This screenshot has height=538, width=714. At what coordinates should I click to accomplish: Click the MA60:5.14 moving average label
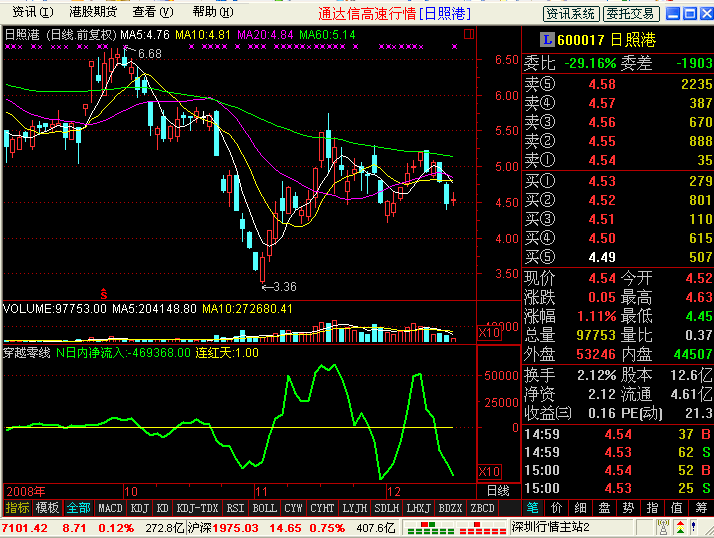coord(327,35)
